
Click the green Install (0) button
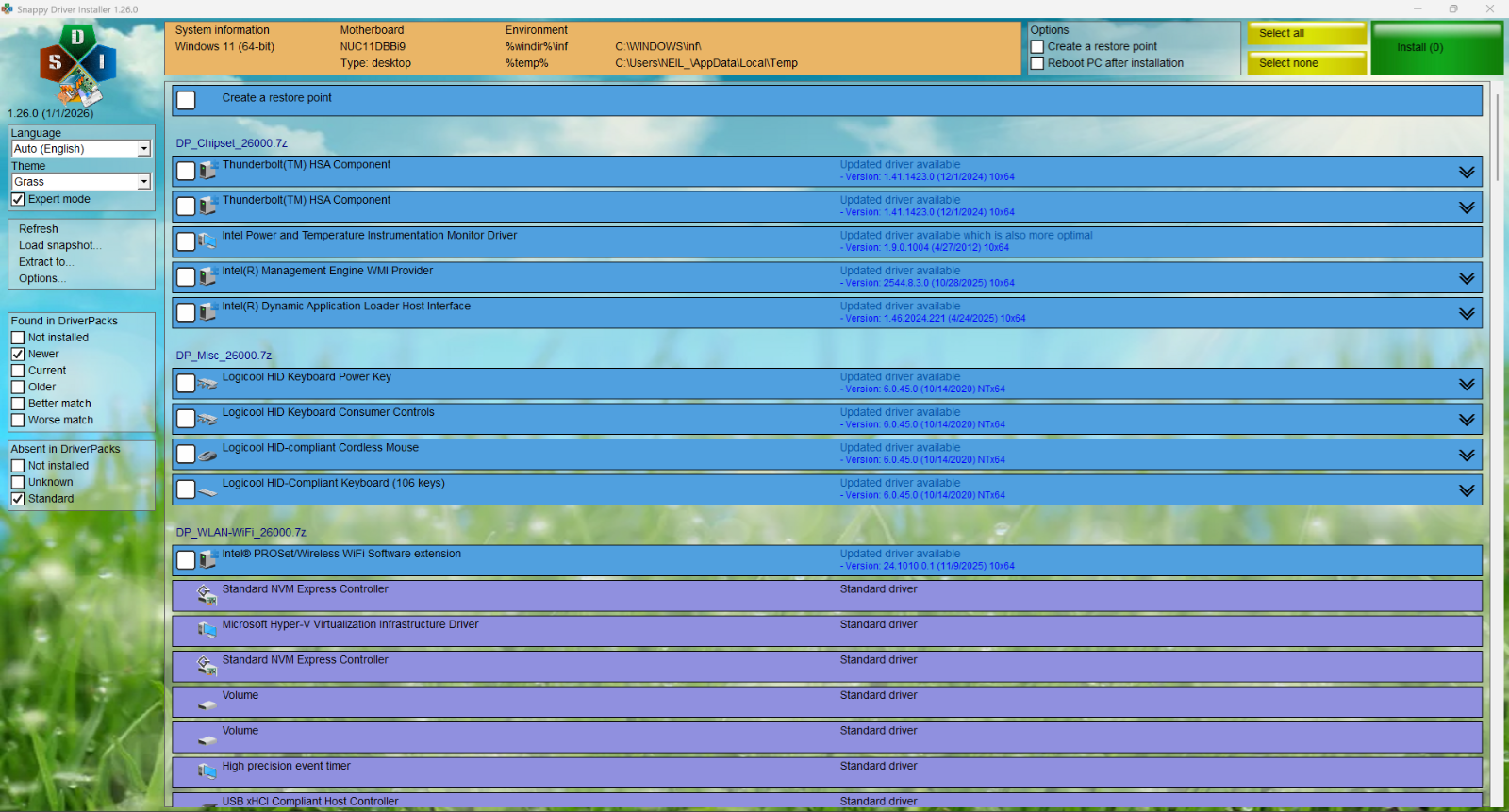click(x=1437, y=48)
